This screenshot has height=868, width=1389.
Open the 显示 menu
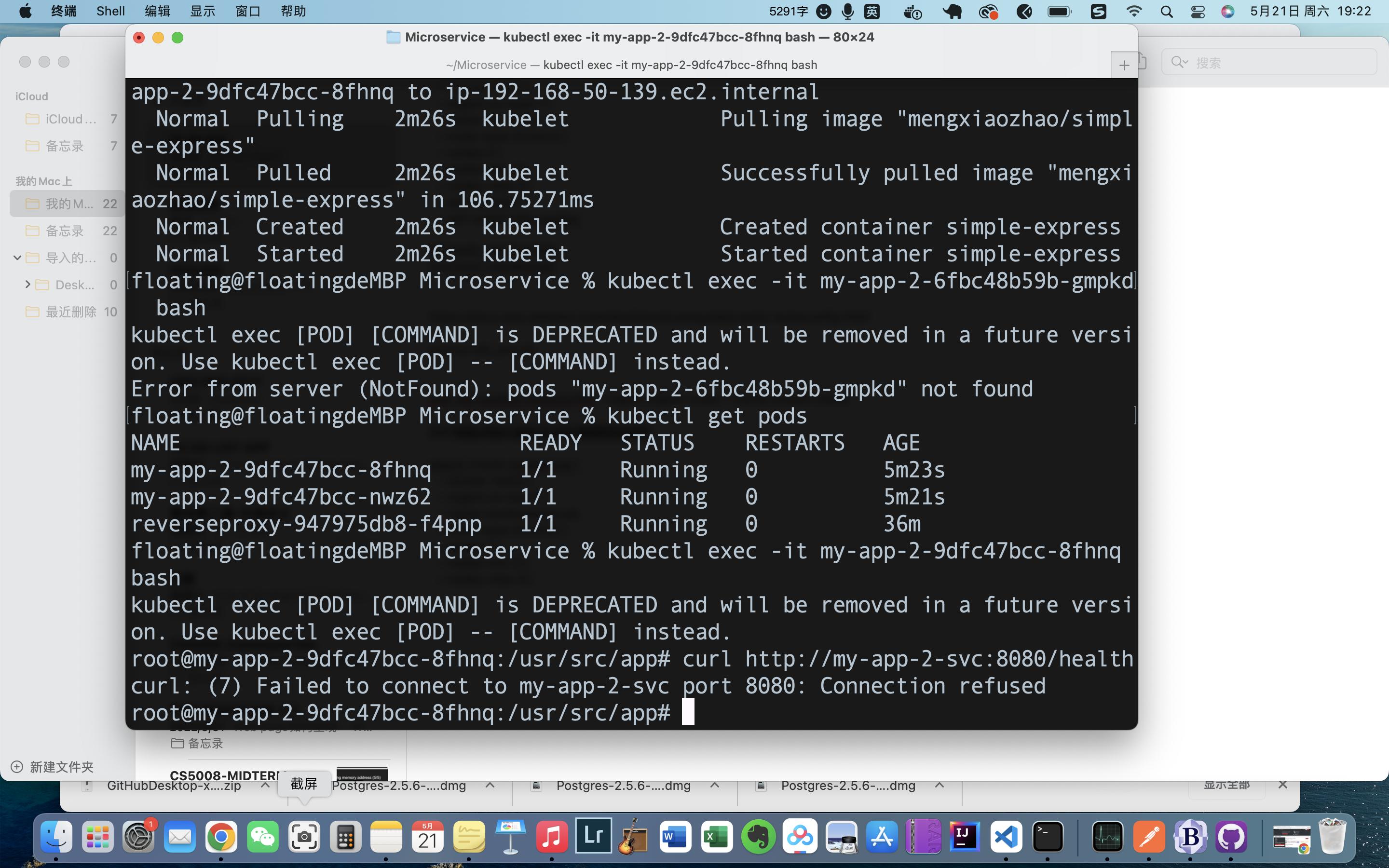(x=203, y=11)
